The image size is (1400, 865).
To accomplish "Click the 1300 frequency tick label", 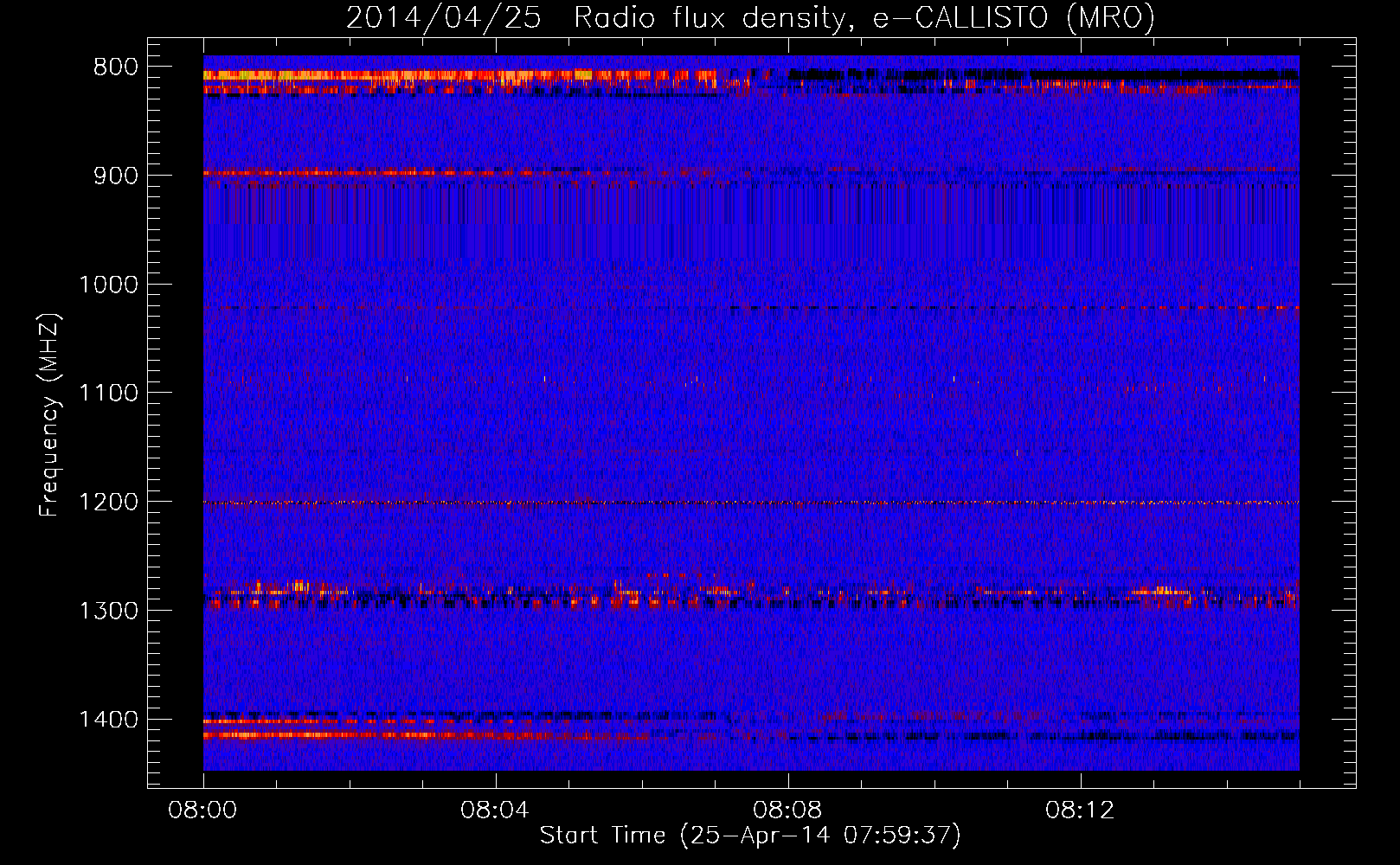I will point(107,611).
